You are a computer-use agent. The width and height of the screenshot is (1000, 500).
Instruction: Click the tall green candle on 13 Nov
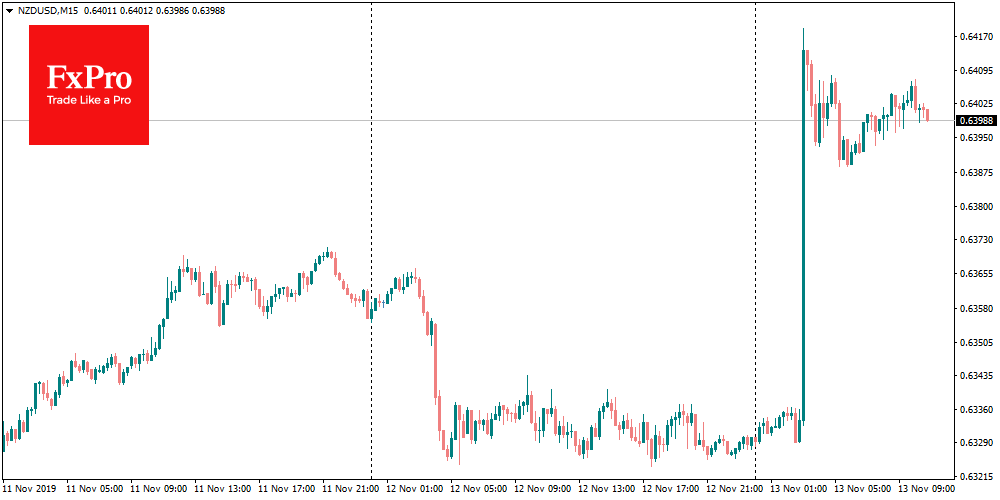[802, 250]
